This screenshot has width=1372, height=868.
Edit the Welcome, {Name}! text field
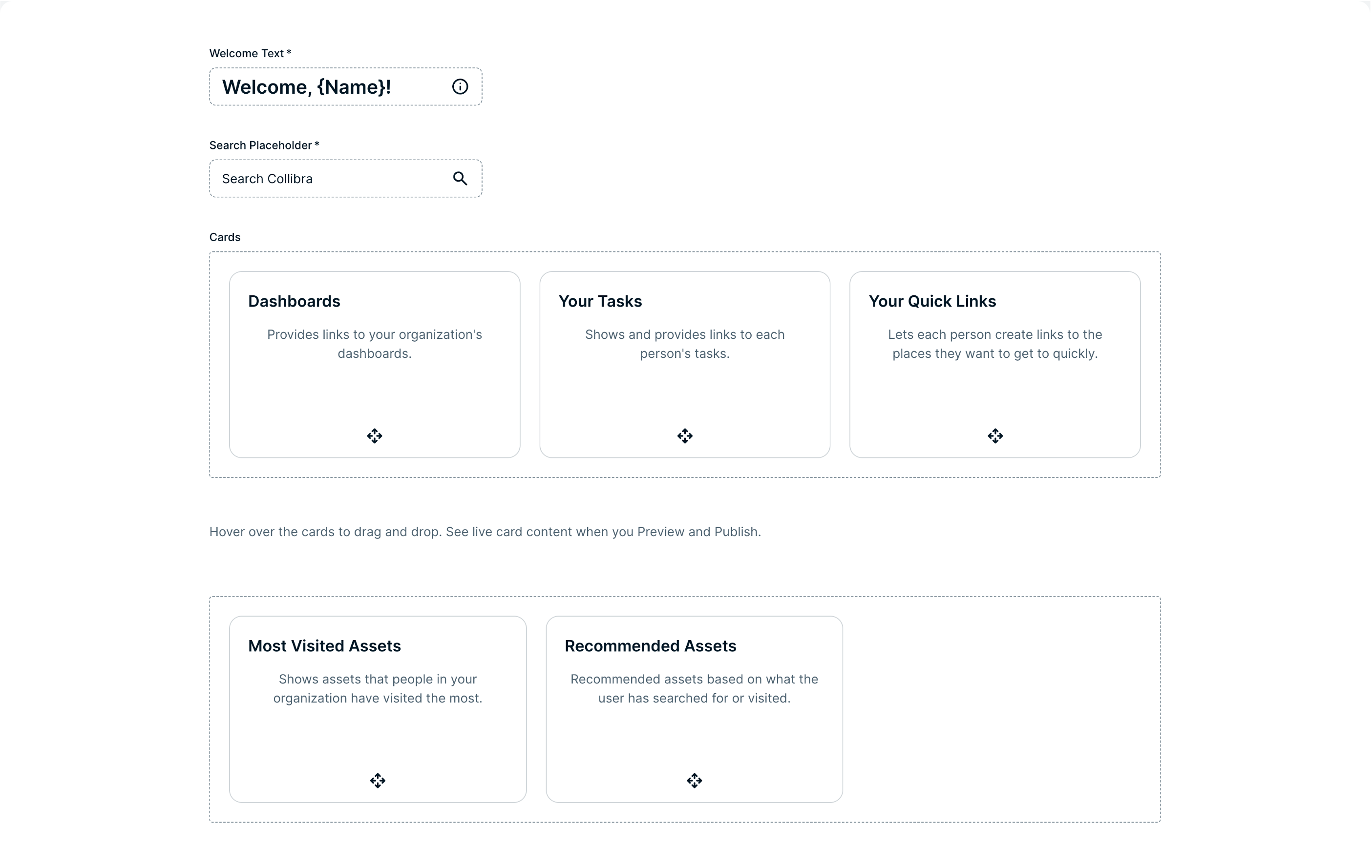point(345,86)
